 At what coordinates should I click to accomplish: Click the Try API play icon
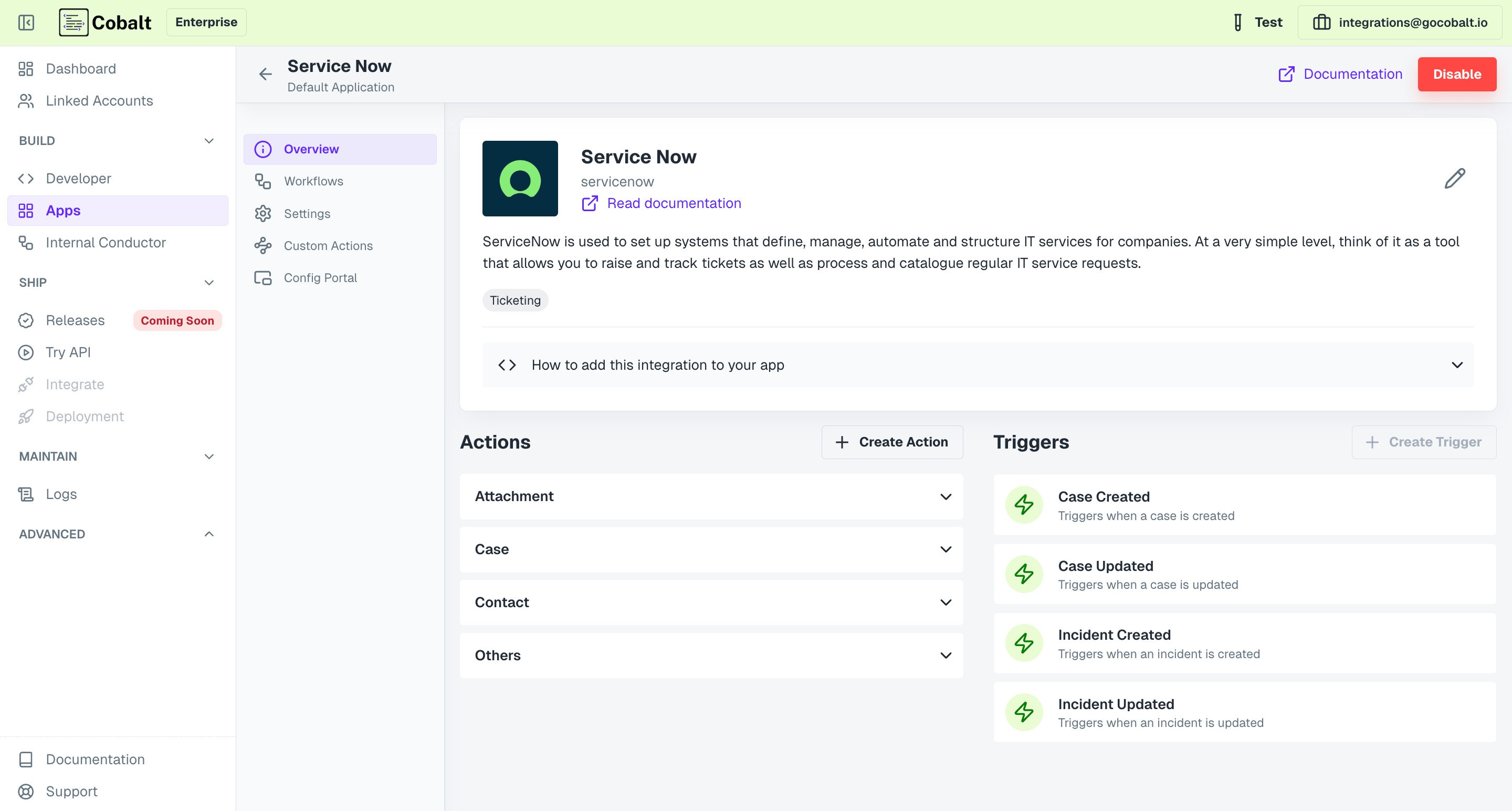click(x=26, y=352)
